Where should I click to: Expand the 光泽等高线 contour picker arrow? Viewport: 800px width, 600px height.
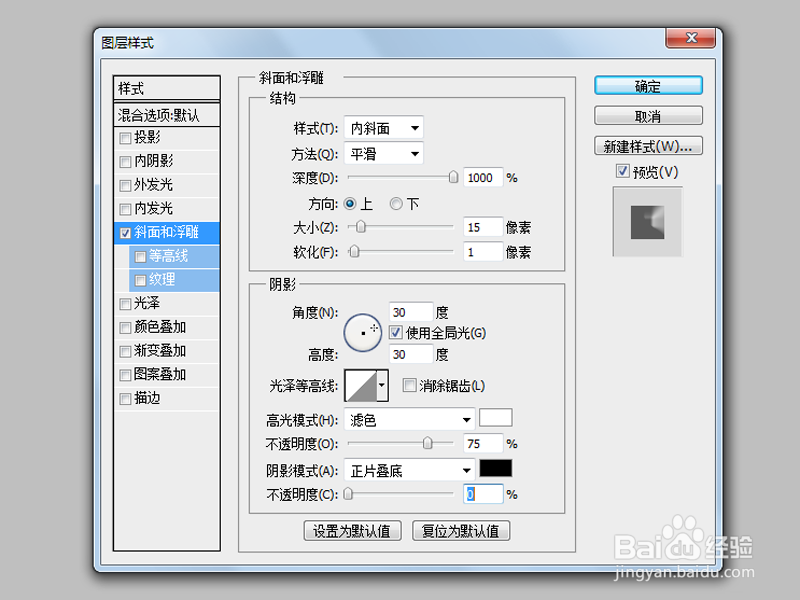point(382,385)
